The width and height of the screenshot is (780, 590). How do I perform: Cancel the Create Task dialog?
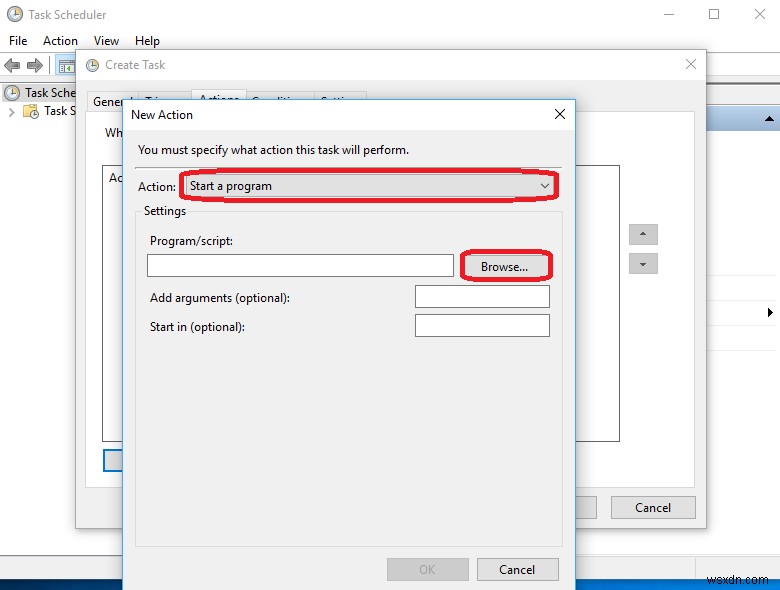click(653, 507)
